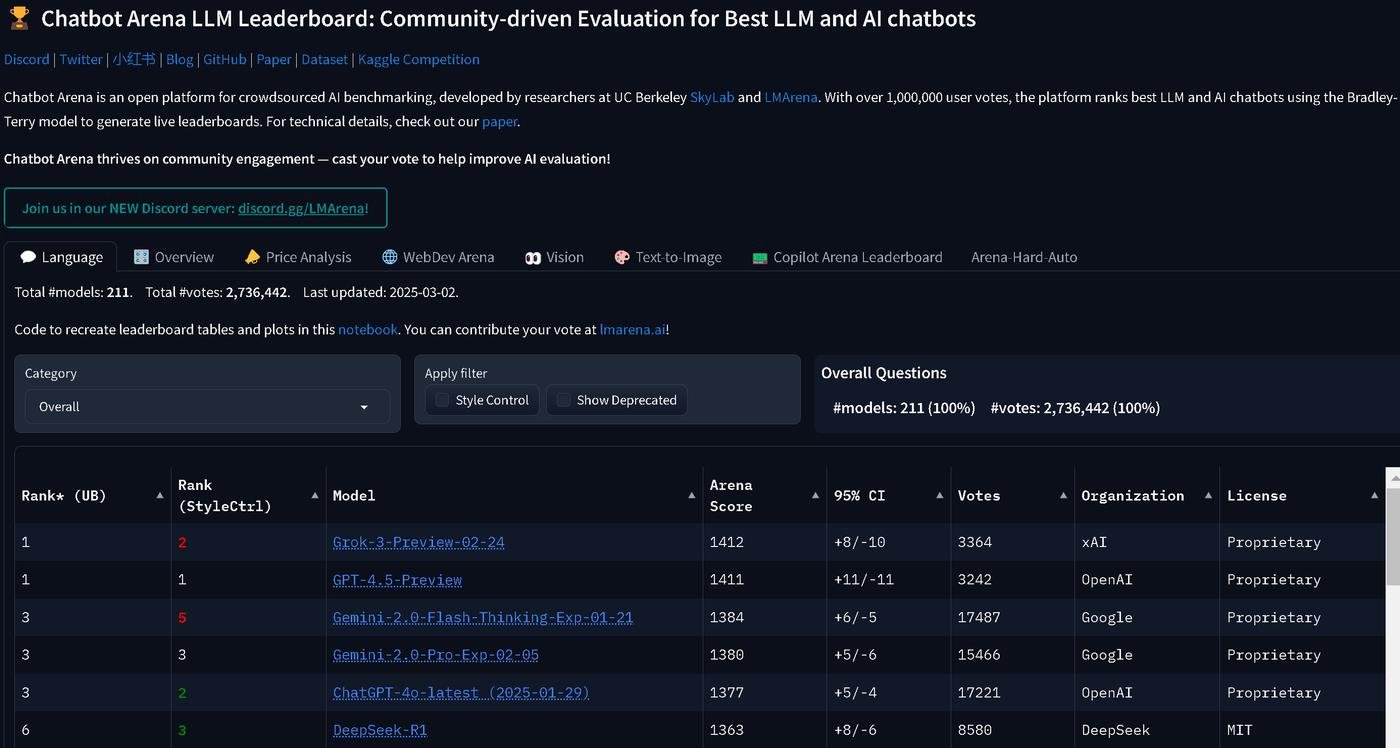Follow the discord.gg/LMArena invite link
This screenshot has height=748, width=1400.
coord(303,208)
